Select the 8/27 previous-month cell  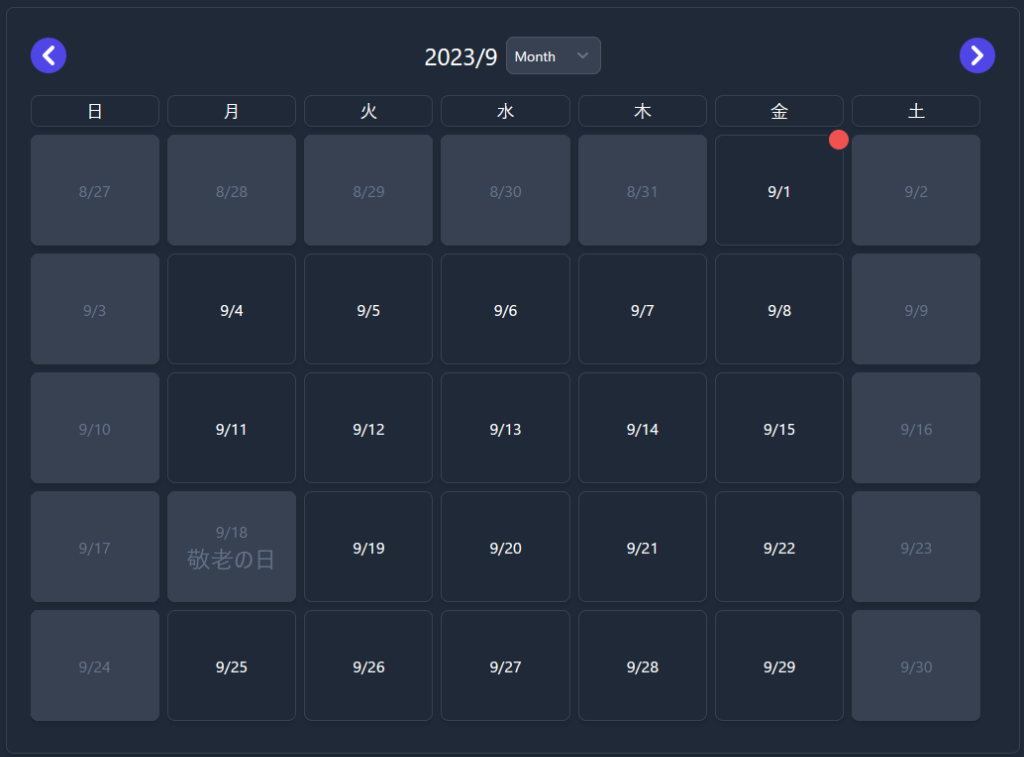pyautogui.click(x=95, y=190)
